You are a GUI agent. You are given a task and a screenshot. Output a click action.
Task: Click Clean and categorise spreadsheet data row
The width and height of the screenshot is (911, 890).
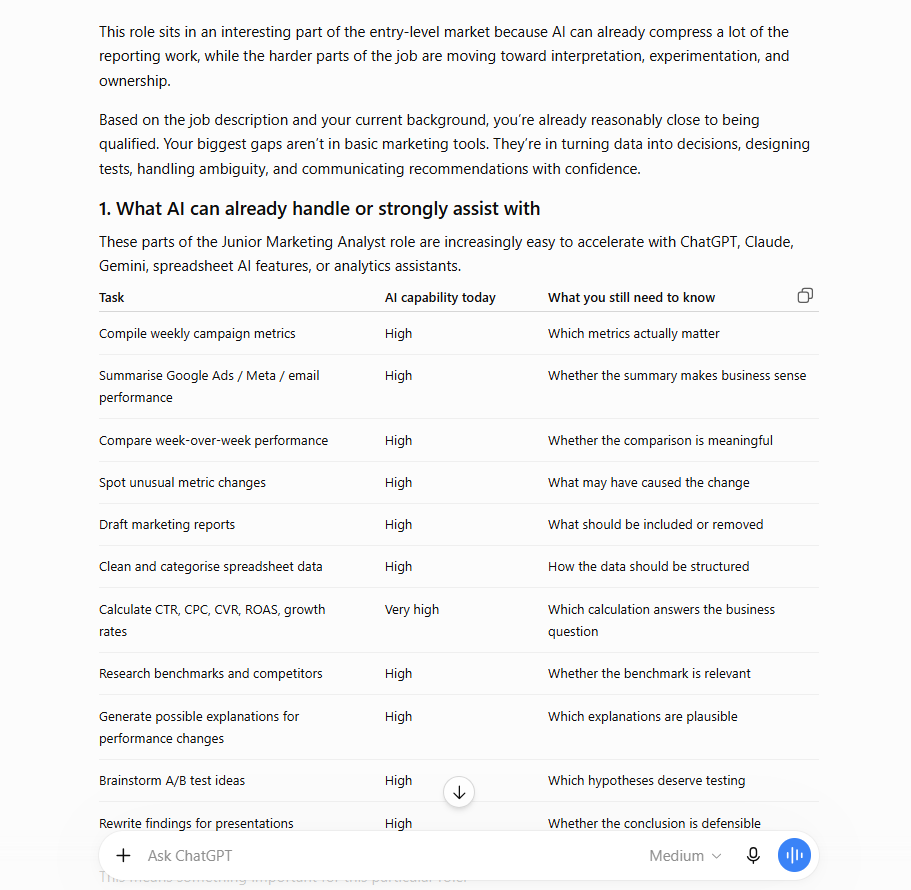pos(458,566)
